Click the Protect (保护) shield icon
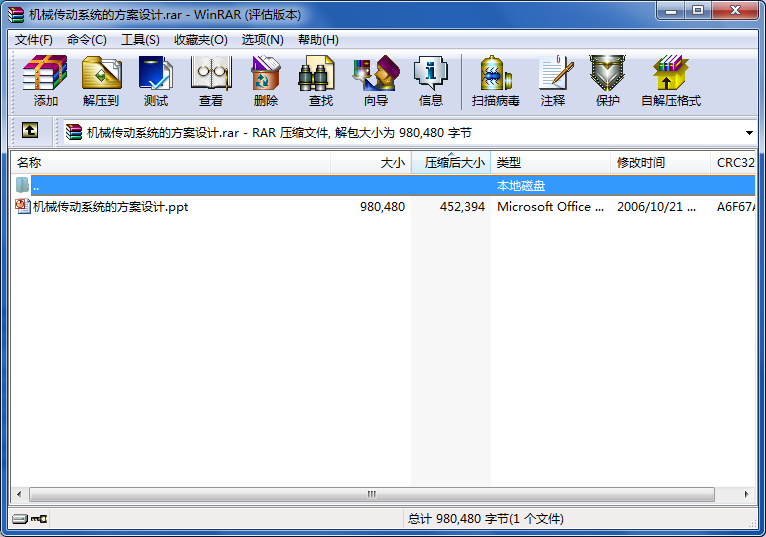 (607, 81)
